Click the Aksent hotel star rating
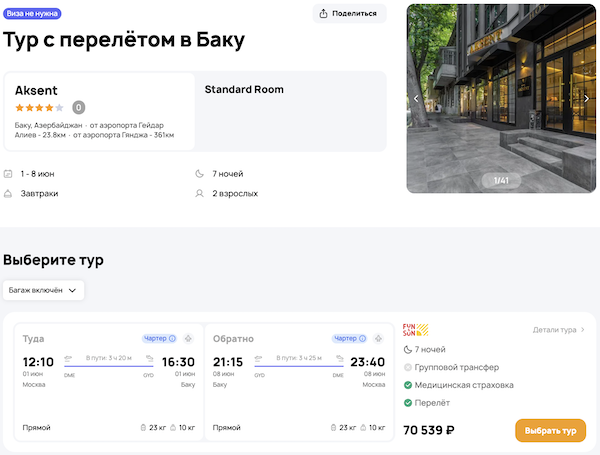 click(39, 107)
